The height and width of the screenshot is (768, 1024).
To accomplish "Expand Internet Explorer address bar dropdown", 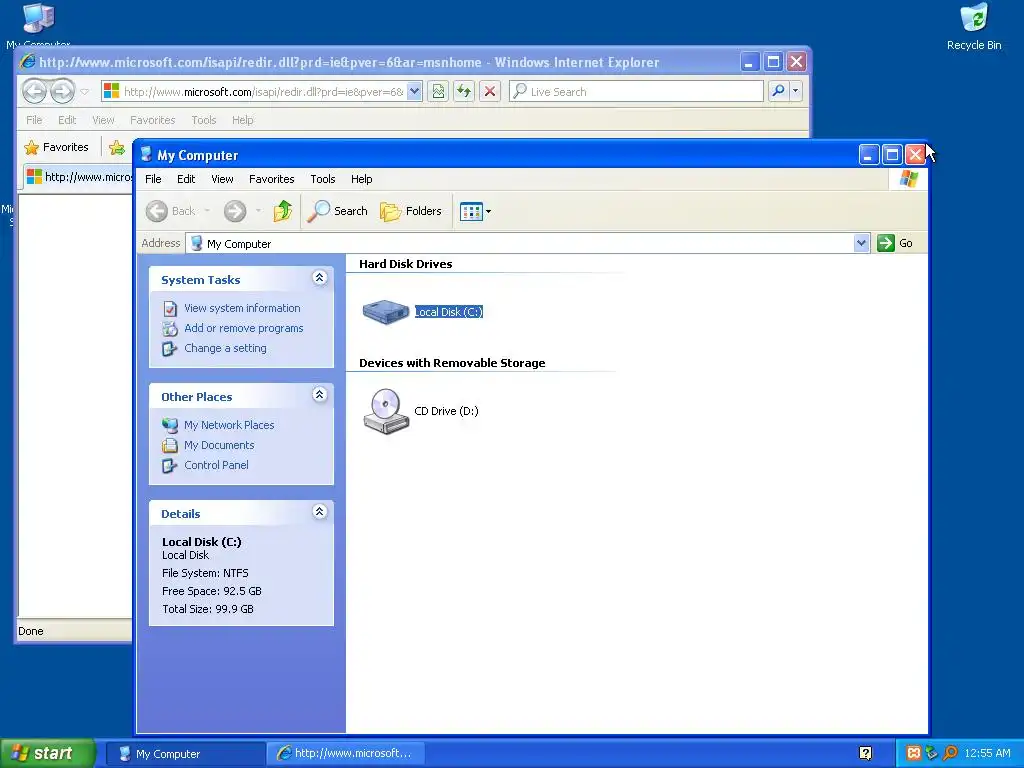I will 414,91.
